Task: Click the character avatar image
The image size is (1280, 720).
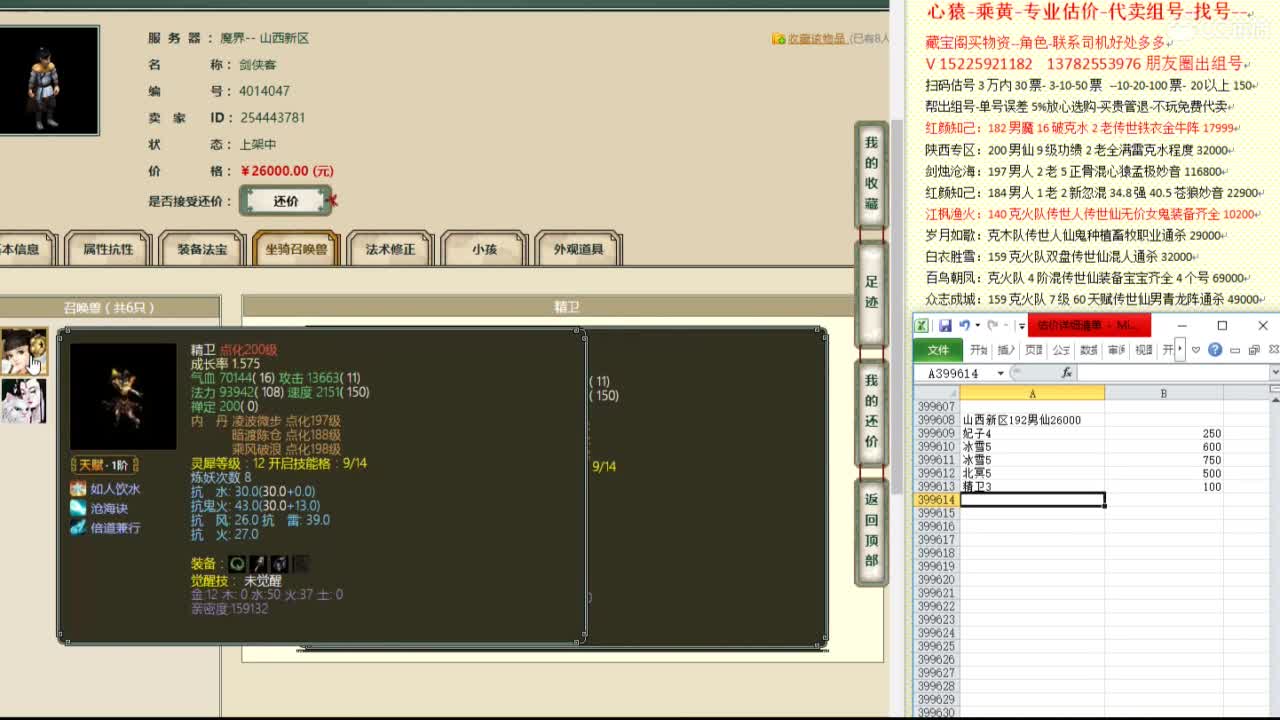Action: pos(48,80)
